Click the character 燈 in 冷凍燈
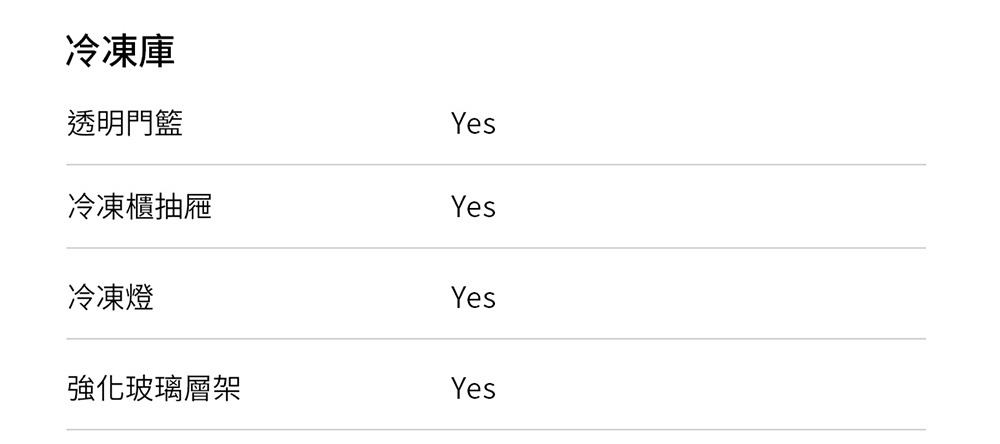Screen dimensions: 1000x444 pyautogui.click(x=140, y=297)
